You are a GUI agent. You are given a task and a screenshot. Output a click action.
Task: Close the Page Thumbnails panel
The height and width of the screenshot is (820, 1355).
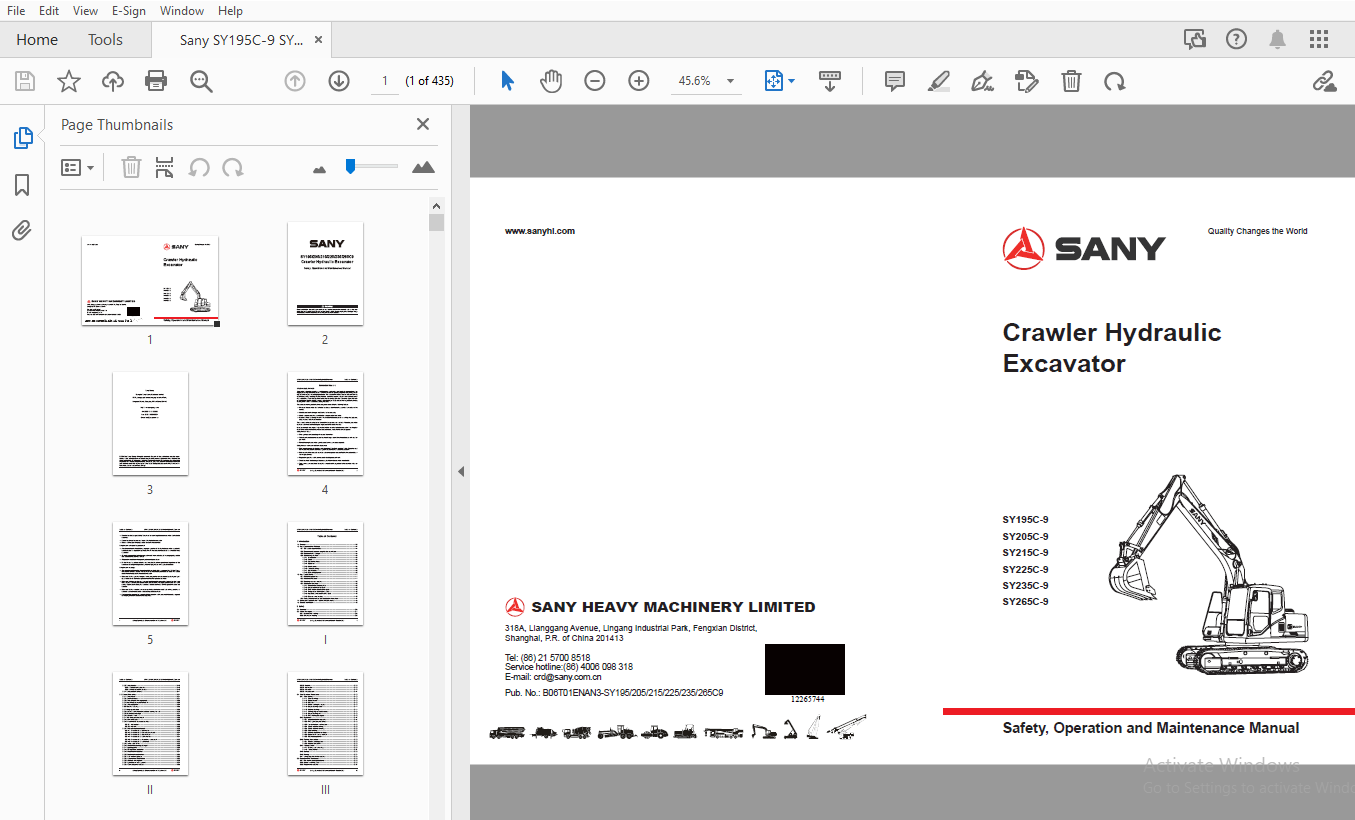[x=423, y=124]
